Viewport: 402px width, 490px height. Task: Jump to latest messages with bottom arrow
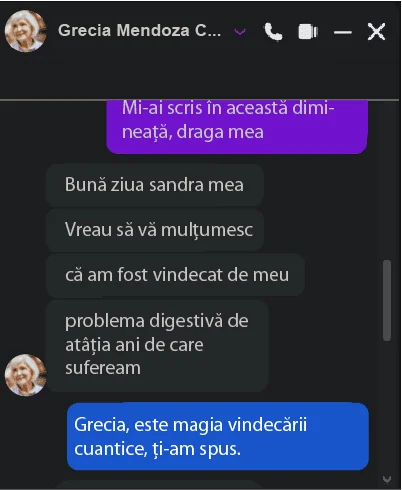[387, 479]
